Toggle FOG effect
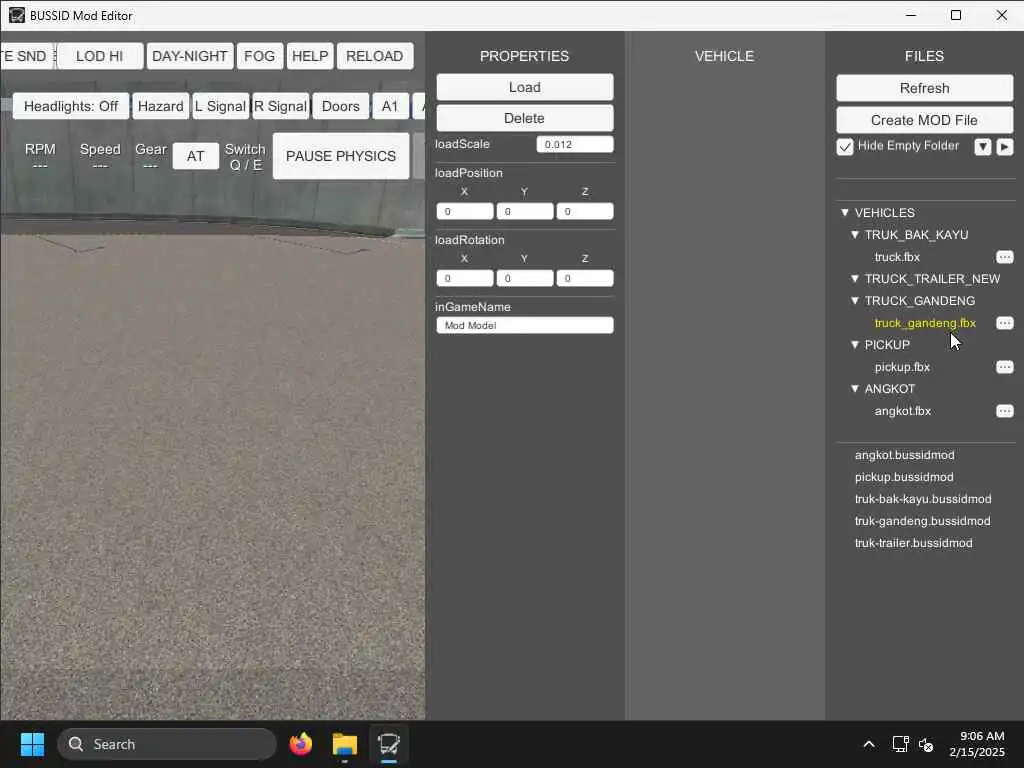1024x768 pixels. 259,56
